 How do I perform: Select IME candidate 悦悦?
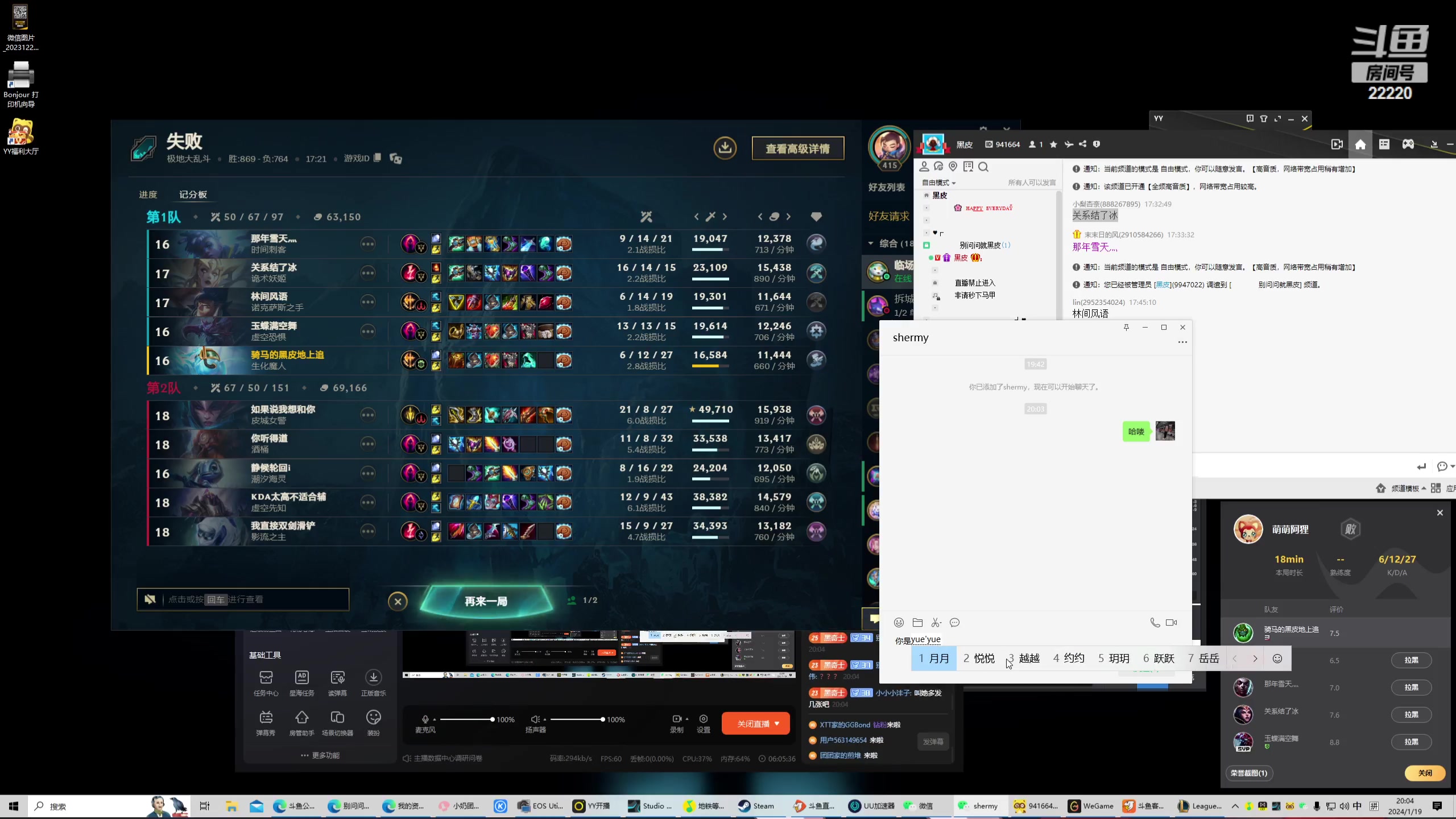pos(979,658)
